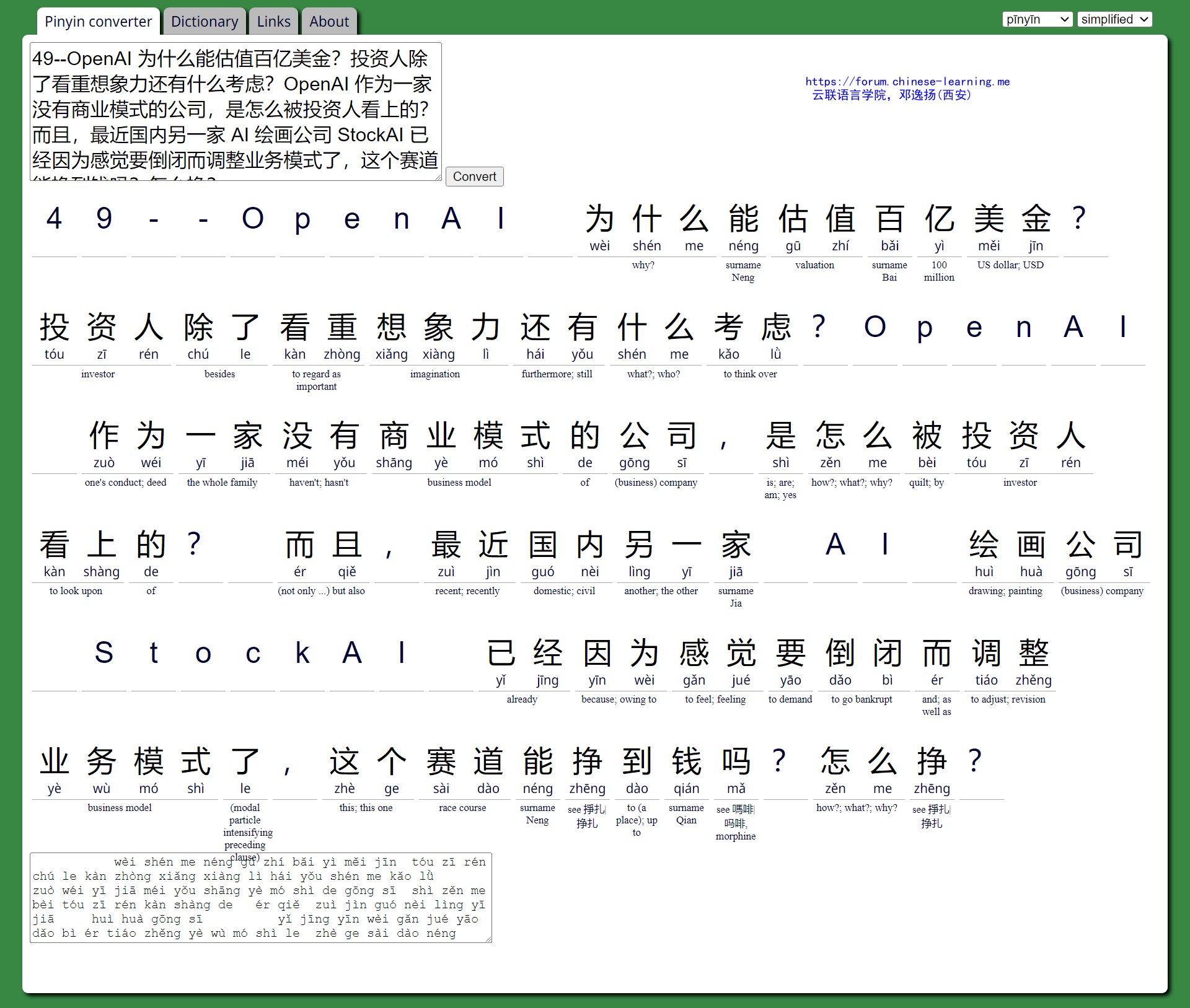This screenshot has width=1190, height=1008.
Task: Click the character 另 above 'lìng'
Action: (x=639, y=545)
